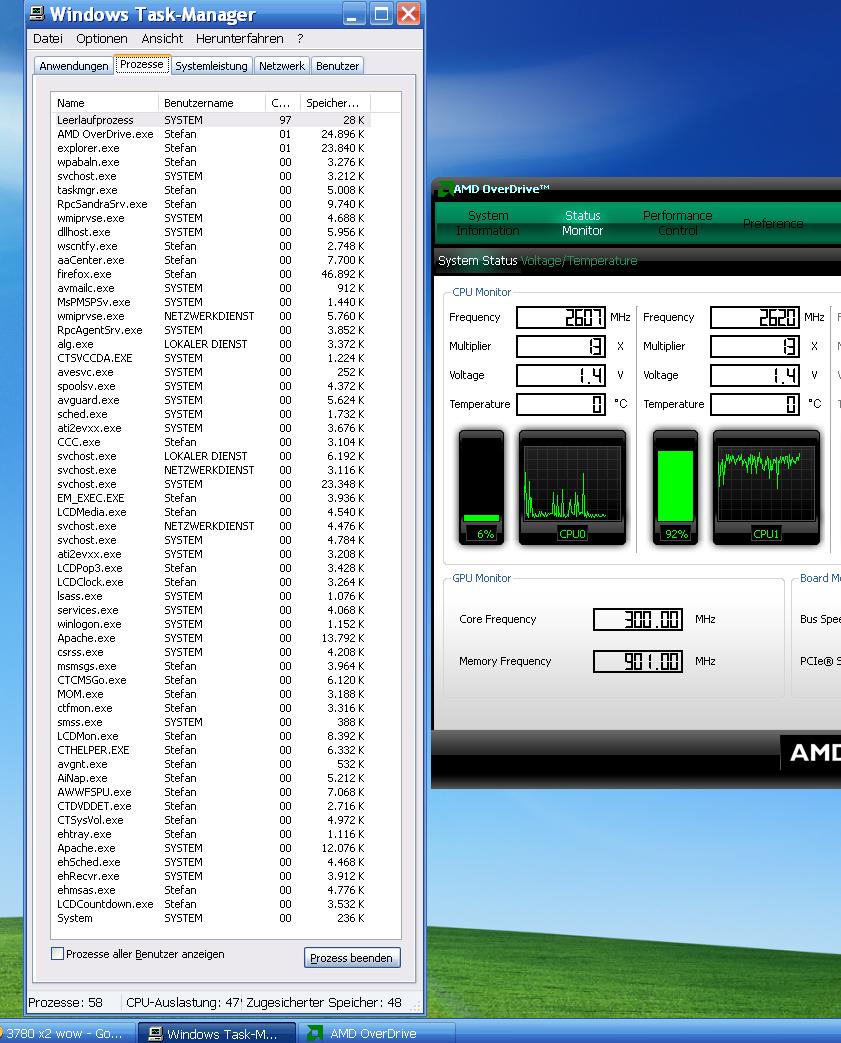841x1043 pixels.
Task: Open the Benutzer tab
Action: 337,66
